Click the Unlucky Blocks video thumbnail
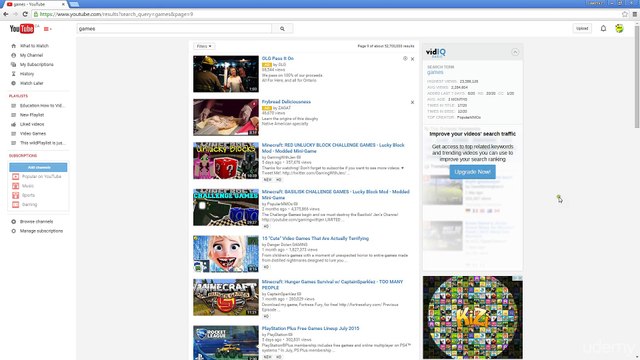The image size is (640, 360). (x=226, y=160)
